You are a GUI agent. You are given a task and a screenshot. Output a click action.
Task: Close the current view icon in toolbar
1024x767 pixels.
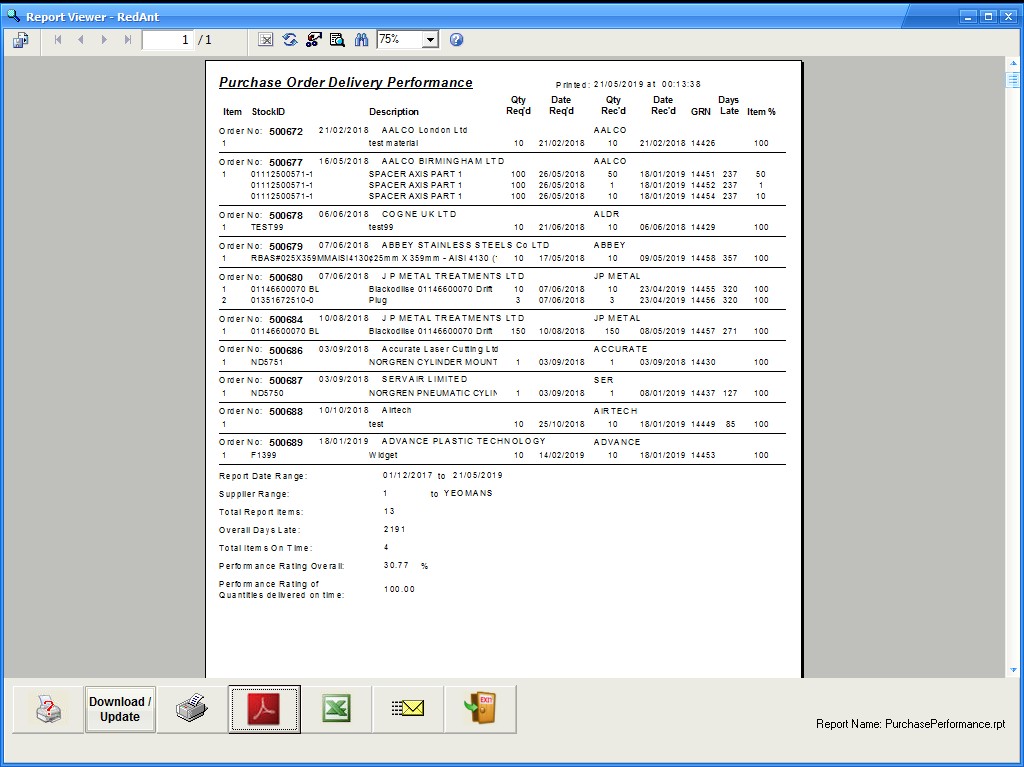(x=266, y=40)
